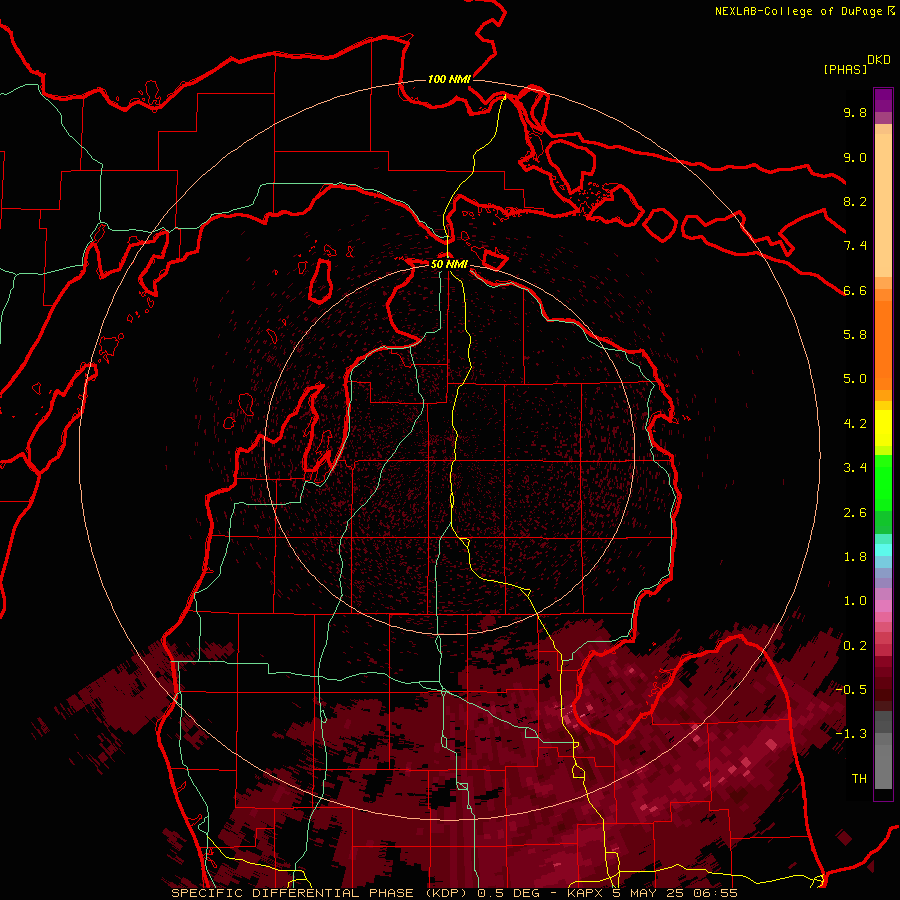Click the 4.2 legend value
The image size is (900, 900).
pyautogui.click(x=855, y=424)
